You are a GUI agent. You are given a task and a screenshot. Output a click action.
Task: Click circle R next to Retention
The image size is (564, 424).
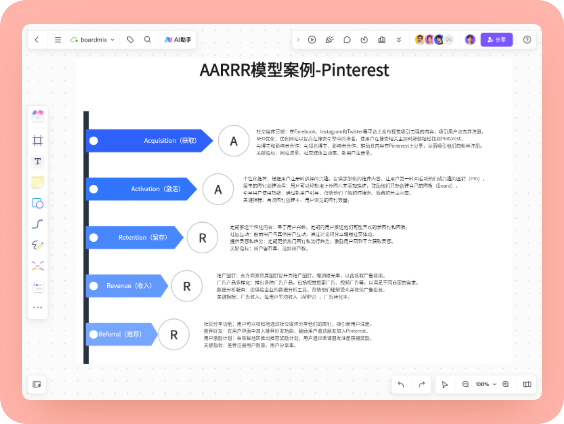(203, 238)
